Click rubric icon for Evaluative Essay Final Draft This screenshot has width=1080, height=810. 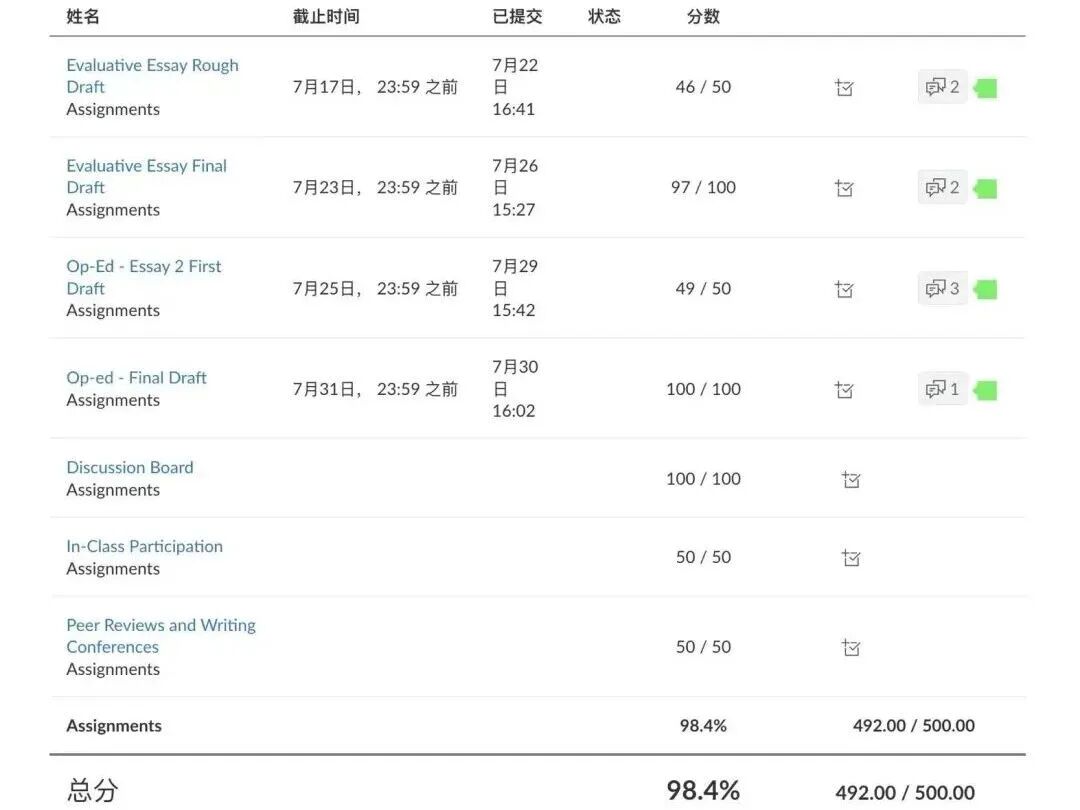point(844,188)
